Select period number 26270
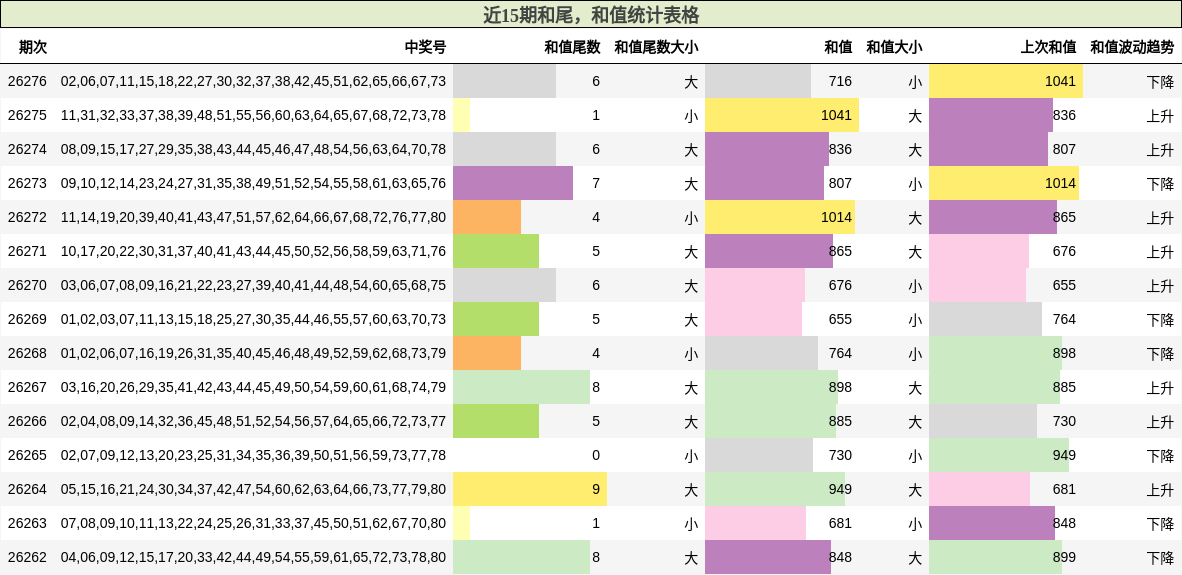Screen dimensions: 1182x575 pos(27,286)
